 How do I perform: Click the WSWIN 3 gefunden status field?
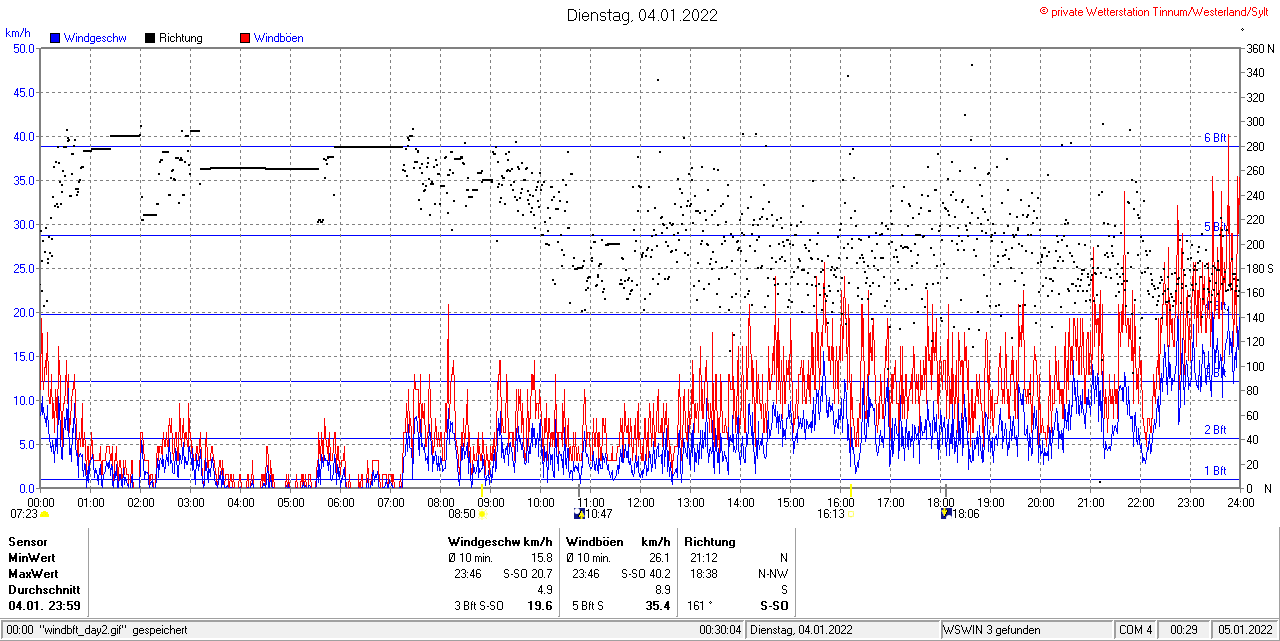992,630
